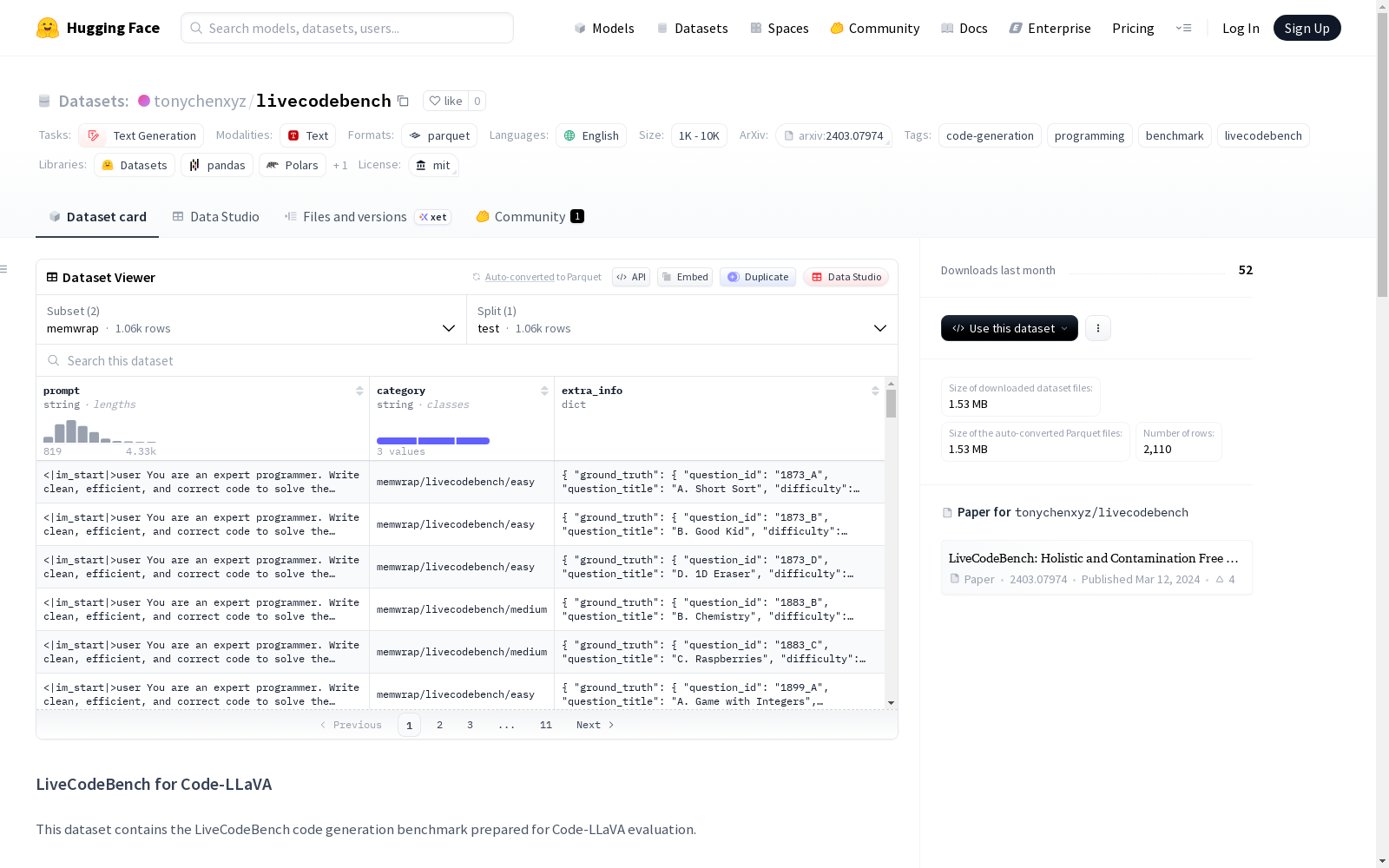Open the LiveCodeBench paper card
The image size is (1389, 868).
point(1096,568)
